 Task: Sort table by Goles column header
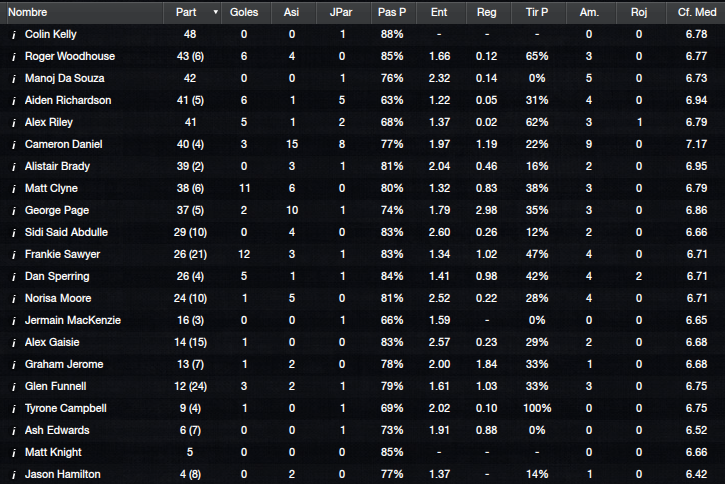pos(244,12)
